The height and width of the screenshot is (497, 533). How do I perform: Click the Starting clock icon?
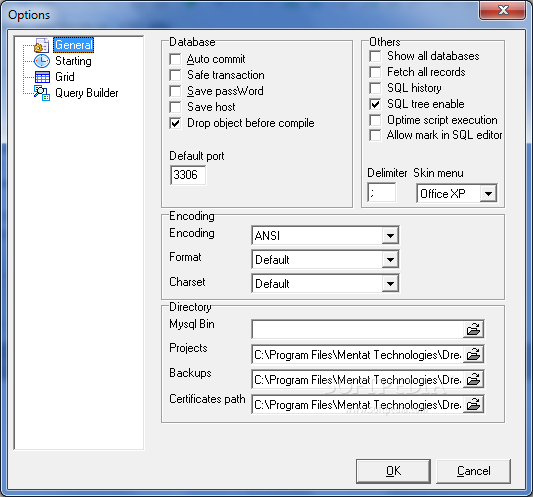click(42, 61)
